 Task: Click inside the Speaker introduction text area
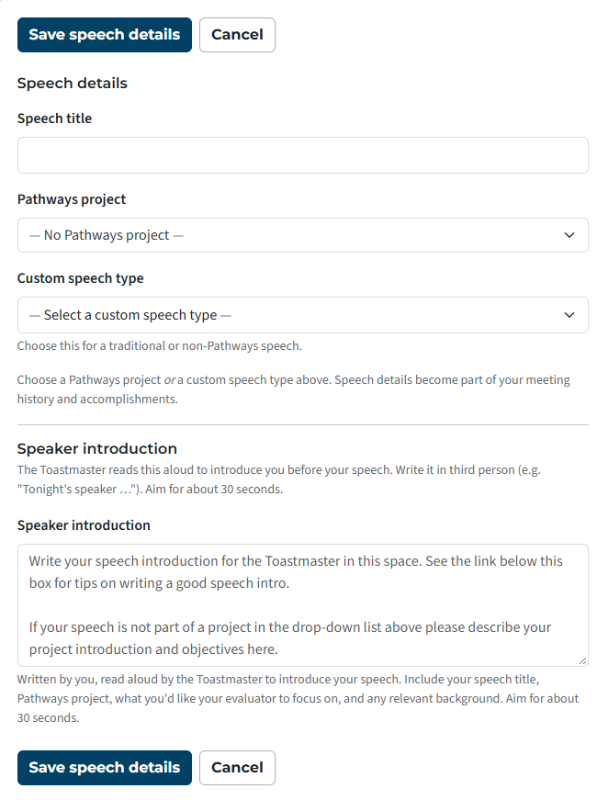303,605
